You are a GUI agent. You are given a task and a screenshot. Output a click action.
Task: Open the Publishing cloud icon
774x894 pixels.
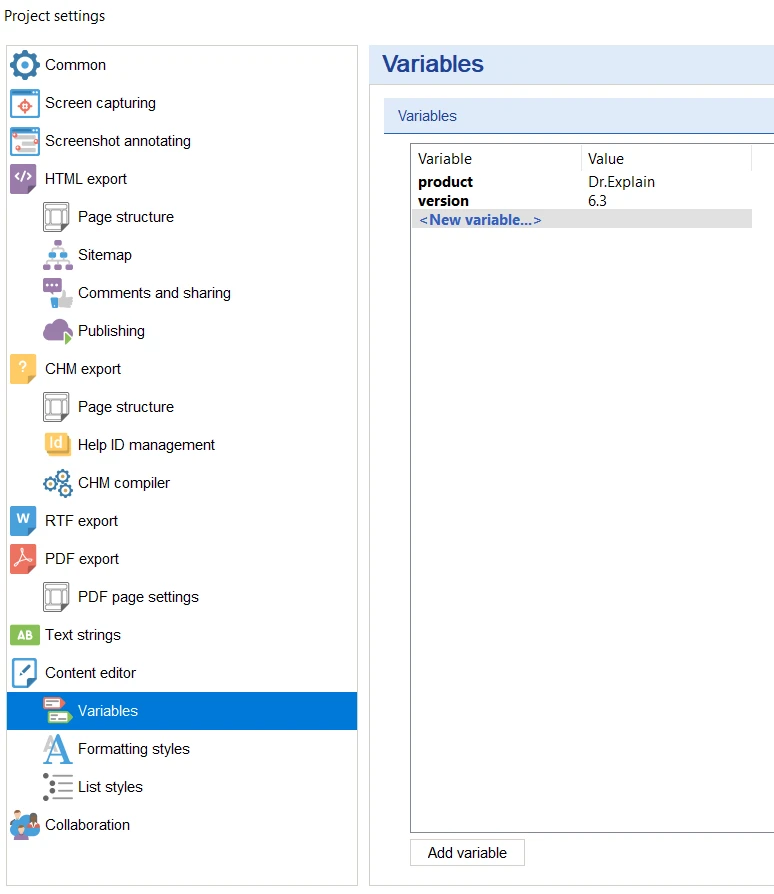click(58, 331)
